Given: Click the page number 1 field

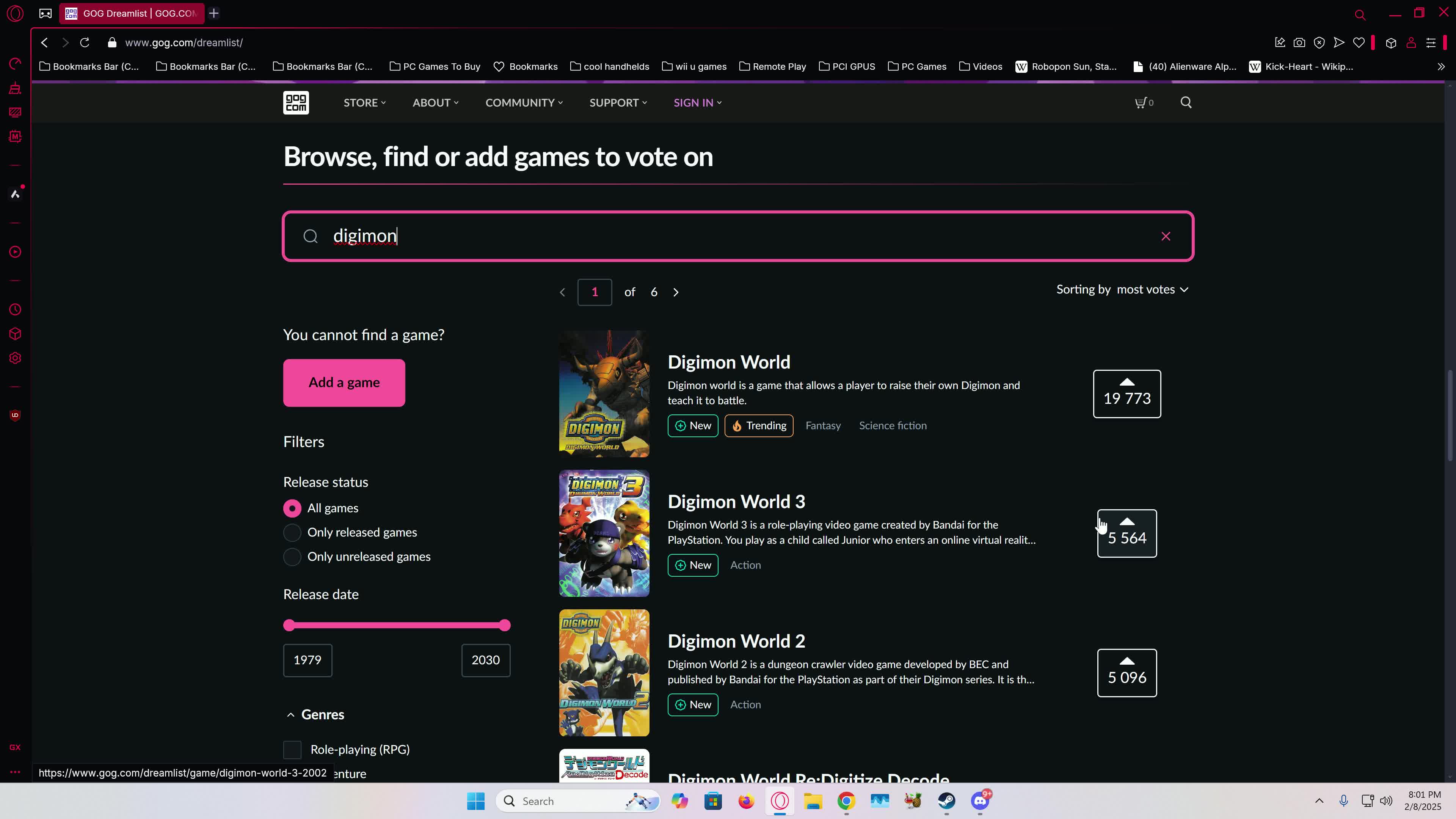Looking at the screenshot, I should (595, 292).
